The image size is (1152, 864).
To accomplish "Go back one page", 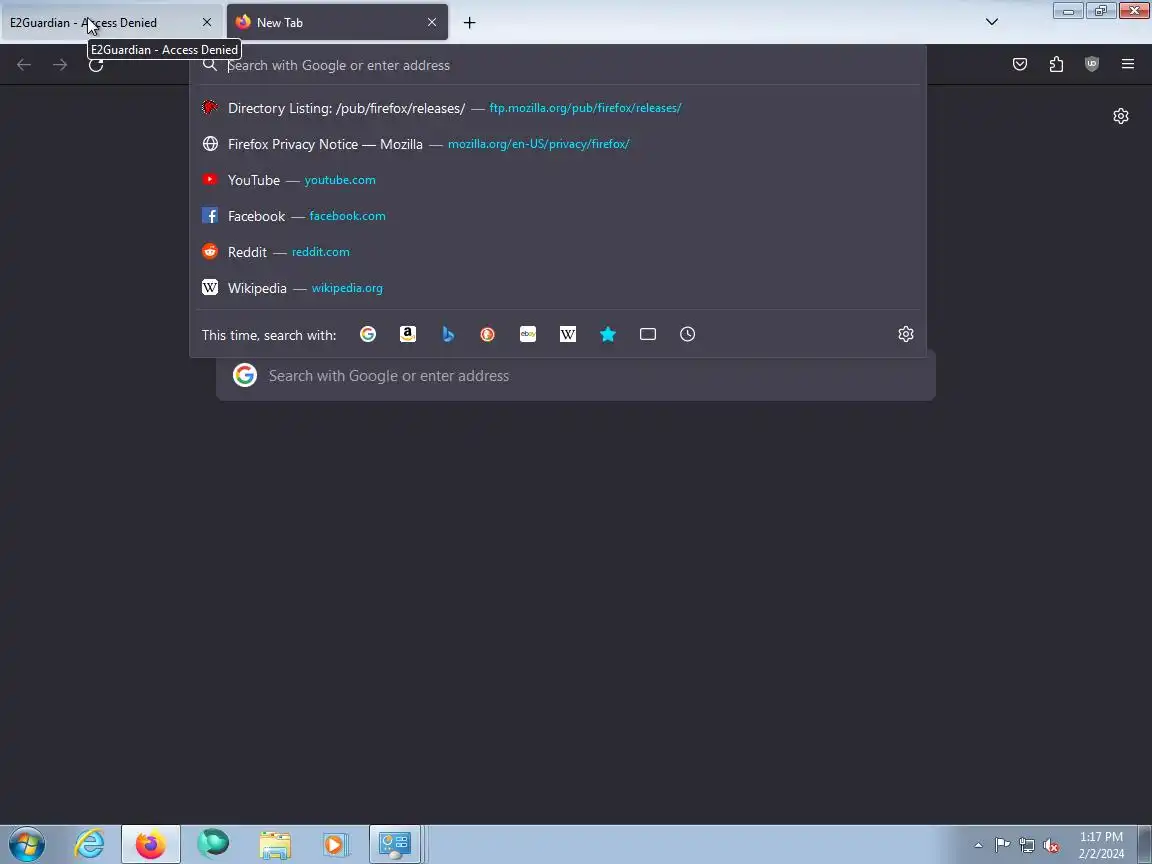I will pyautogui.click(x=24, y=65).
